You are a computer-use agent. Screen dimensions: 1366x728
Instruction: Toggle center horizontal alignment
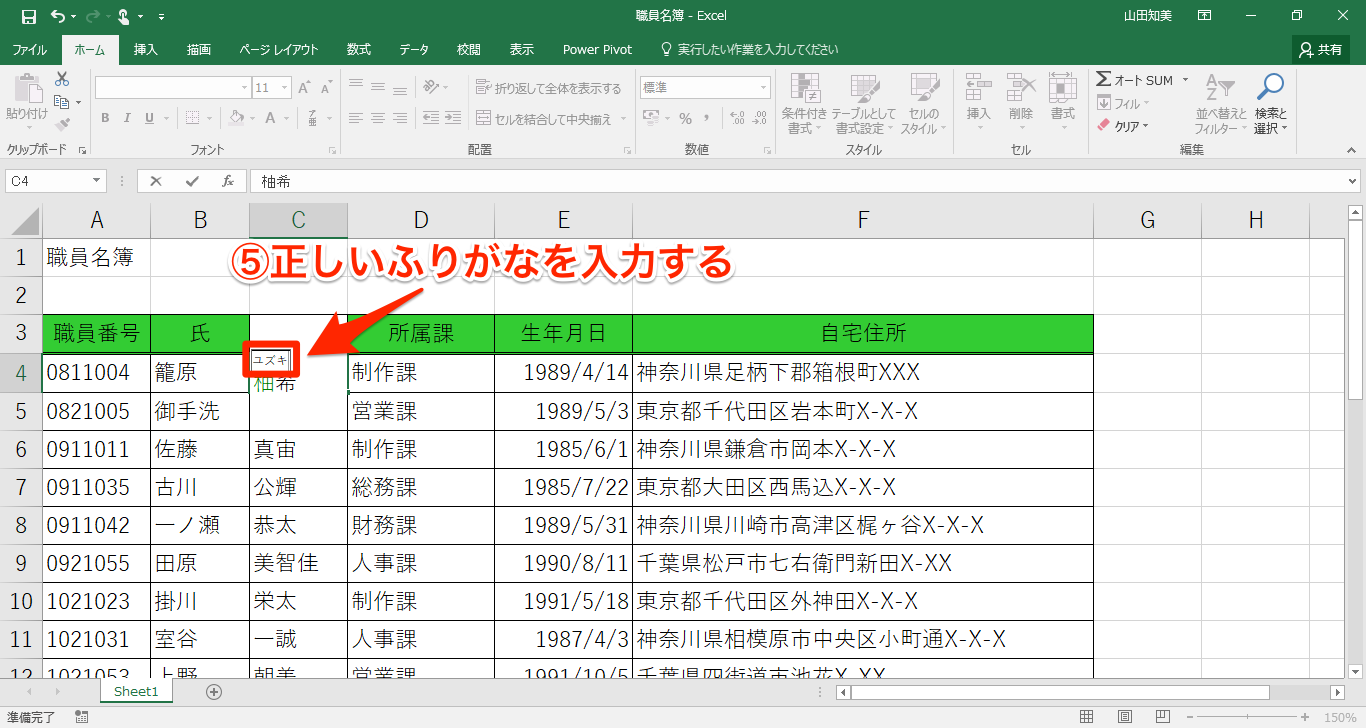pos(378,118)
